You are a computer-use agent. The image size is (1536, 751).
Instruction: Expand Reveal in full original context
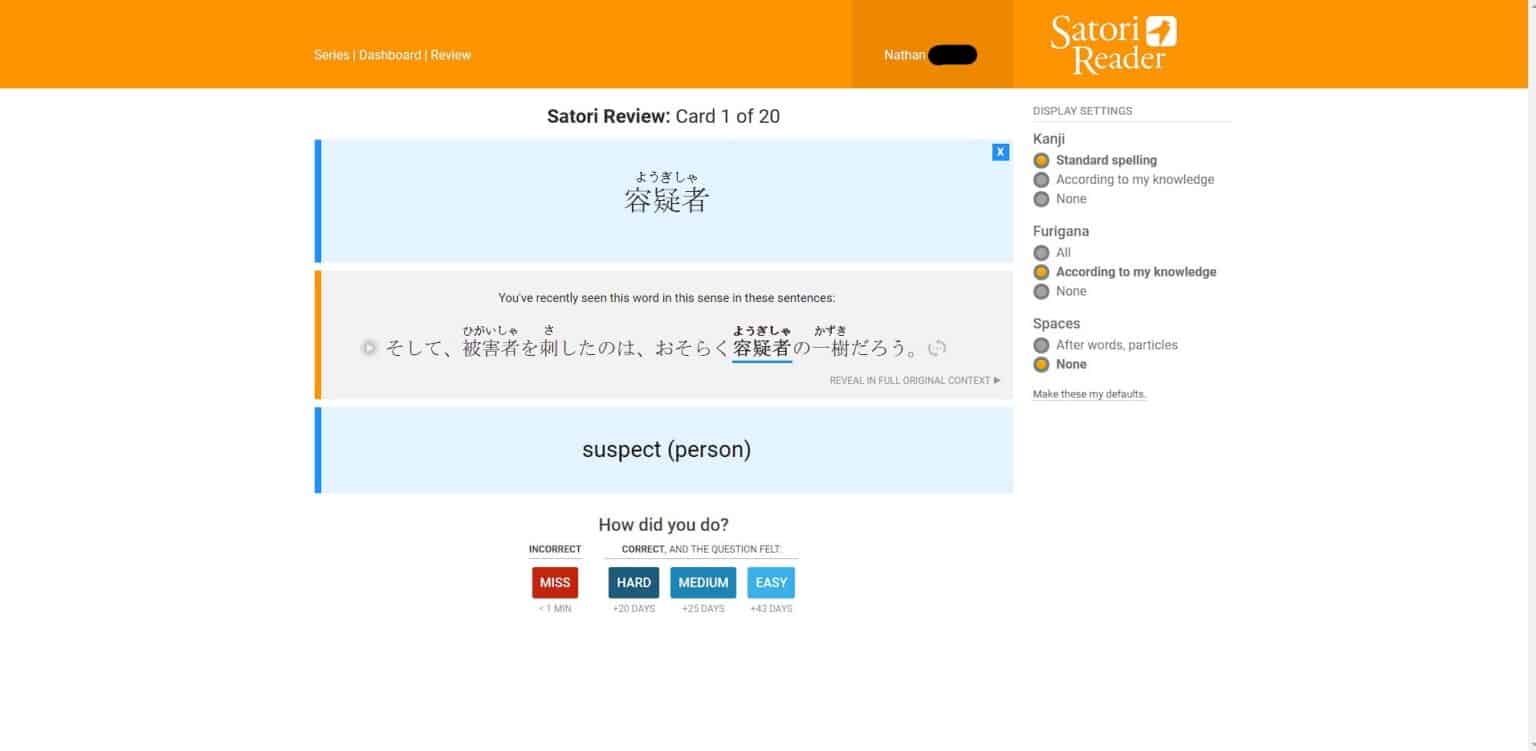pos(914,381)
